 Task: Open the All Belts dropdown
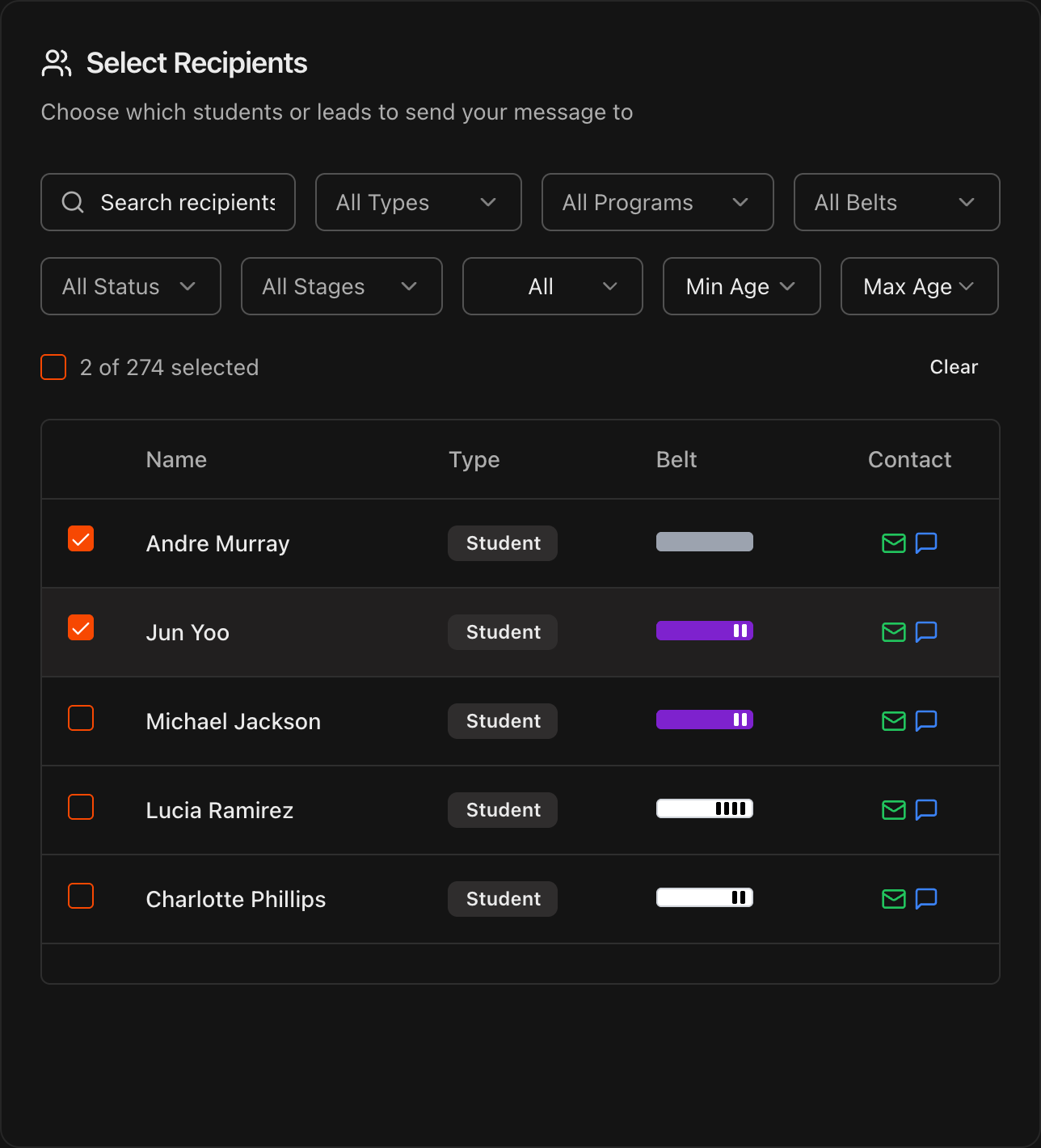(x=897, y=202)
